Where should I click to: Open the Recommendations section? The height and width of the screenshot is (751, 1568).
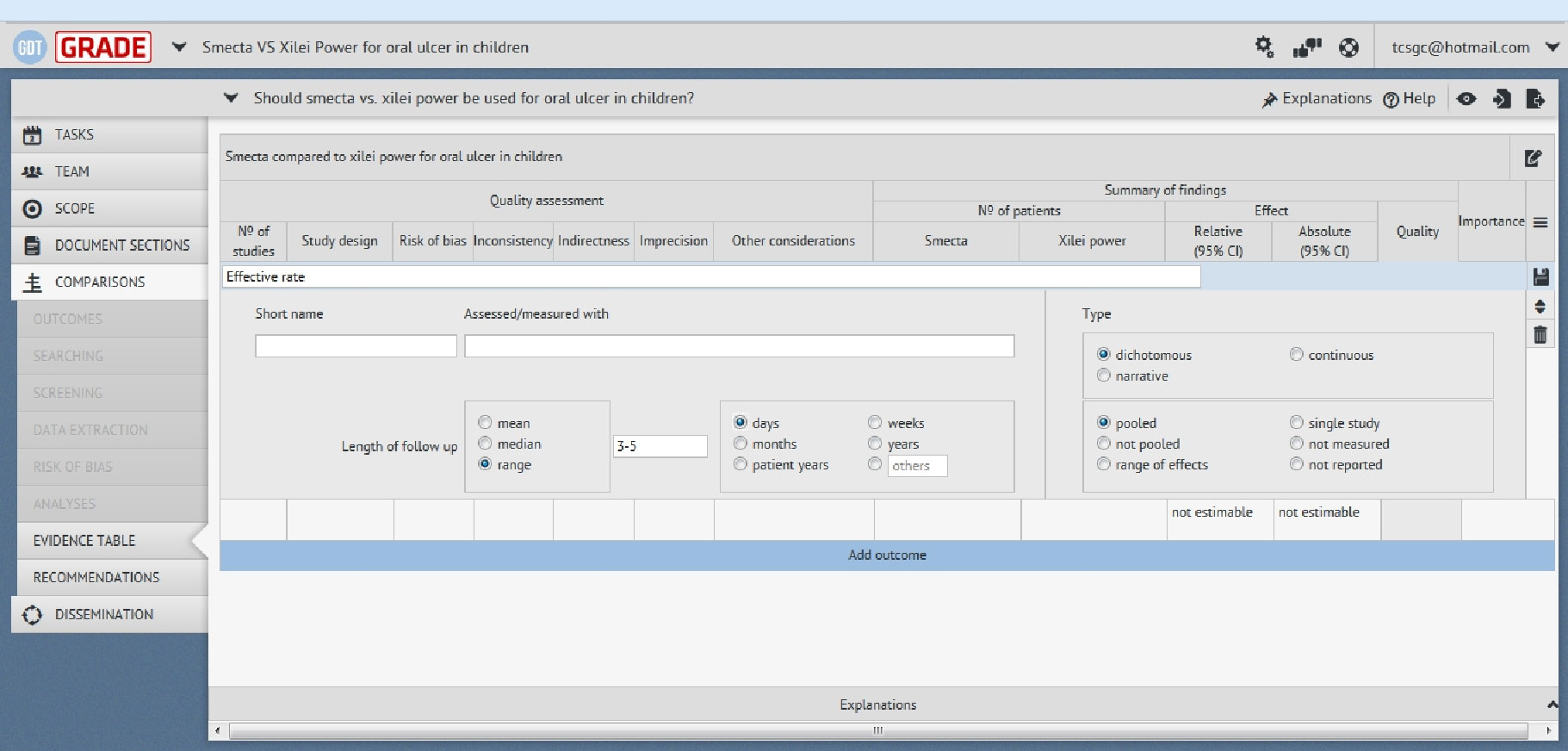[112, 578]
